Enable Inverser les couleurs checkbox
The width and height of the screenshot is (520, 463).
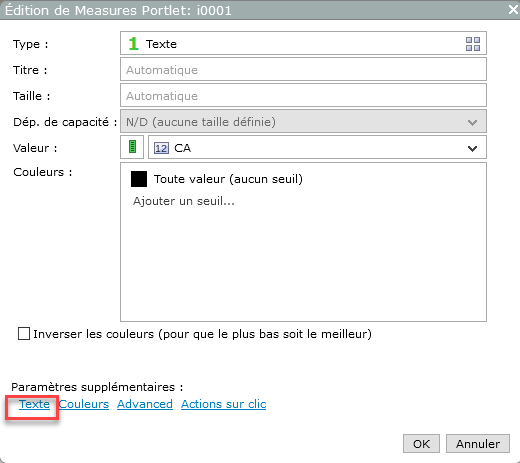[24, 334]
